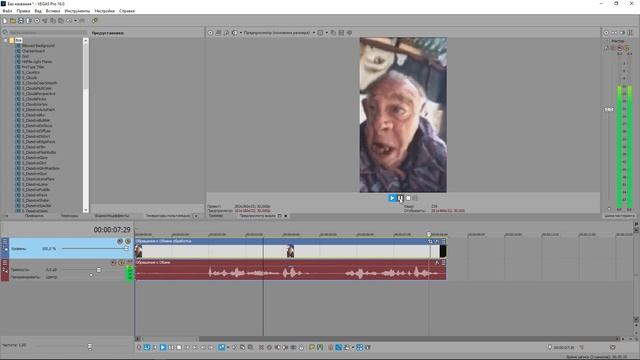Go to start of project in transport
Screen dimensions: 640x360
click(187, 347)
